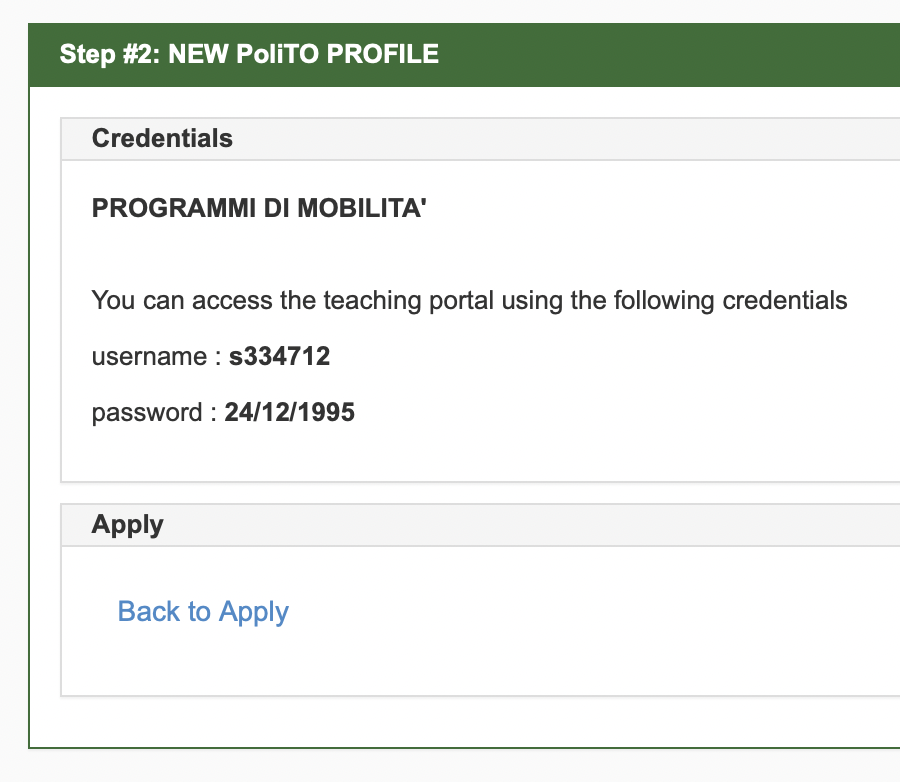Click the "password :" label
Viewport: 900px width, 782px height.
click(154, 412)
